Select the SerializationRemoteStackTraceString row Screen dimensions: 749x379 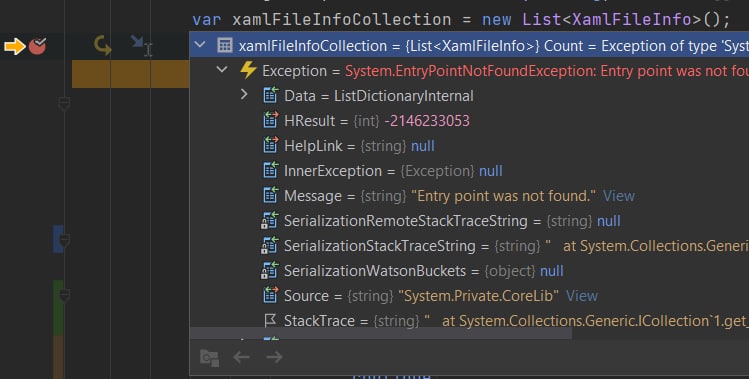coord(469,221)
